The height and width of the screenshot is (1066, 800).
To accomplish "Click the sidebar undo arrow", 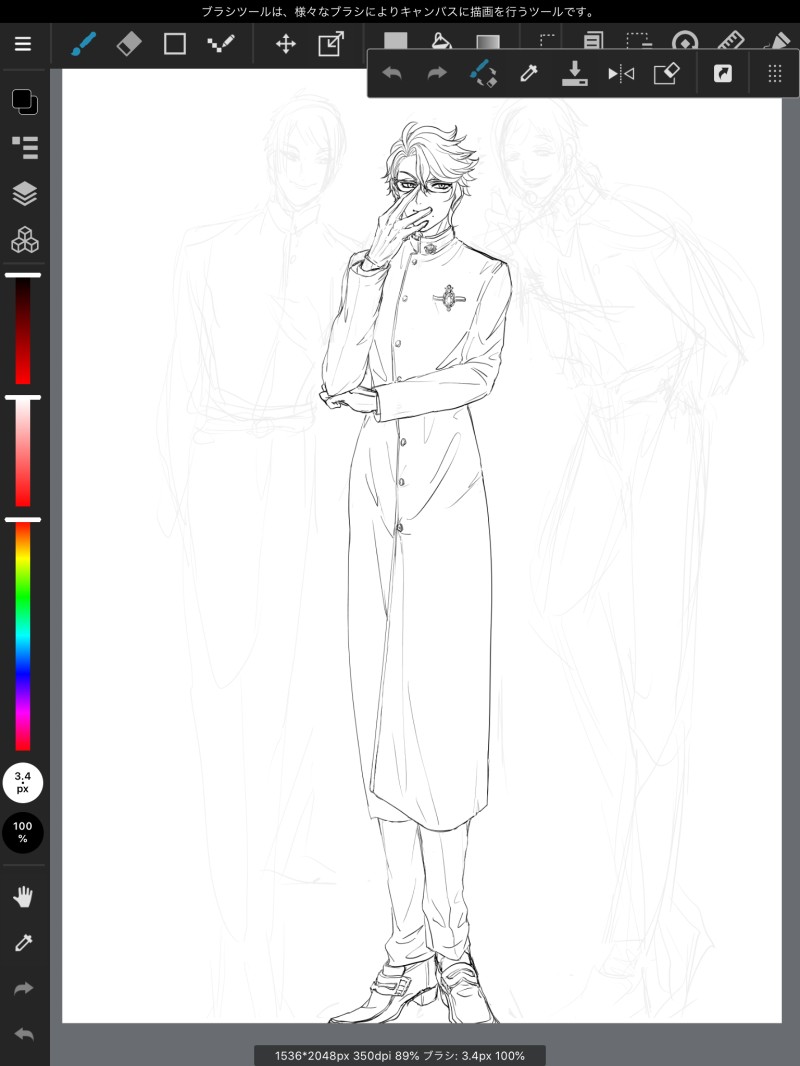I will (x=24, y=1034).
